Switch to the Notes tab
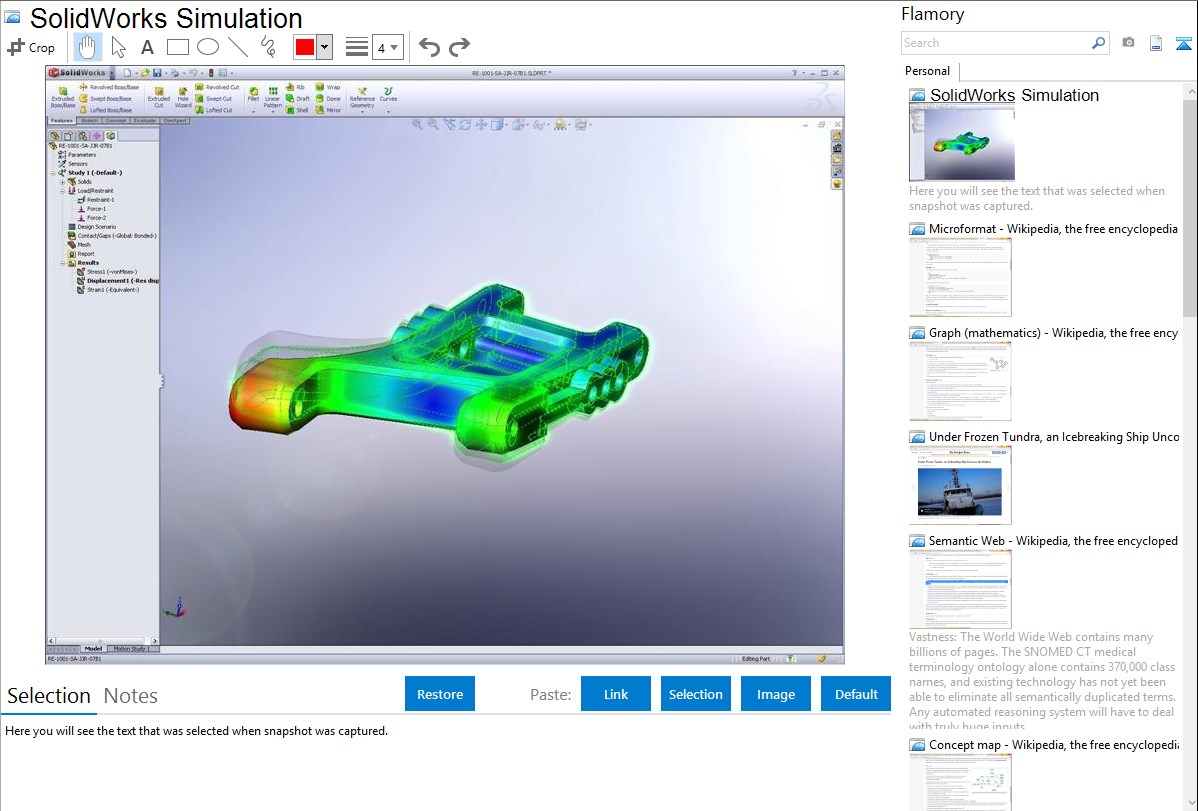The width and height of the screenshot is (1198, 811). coord(131,696)
